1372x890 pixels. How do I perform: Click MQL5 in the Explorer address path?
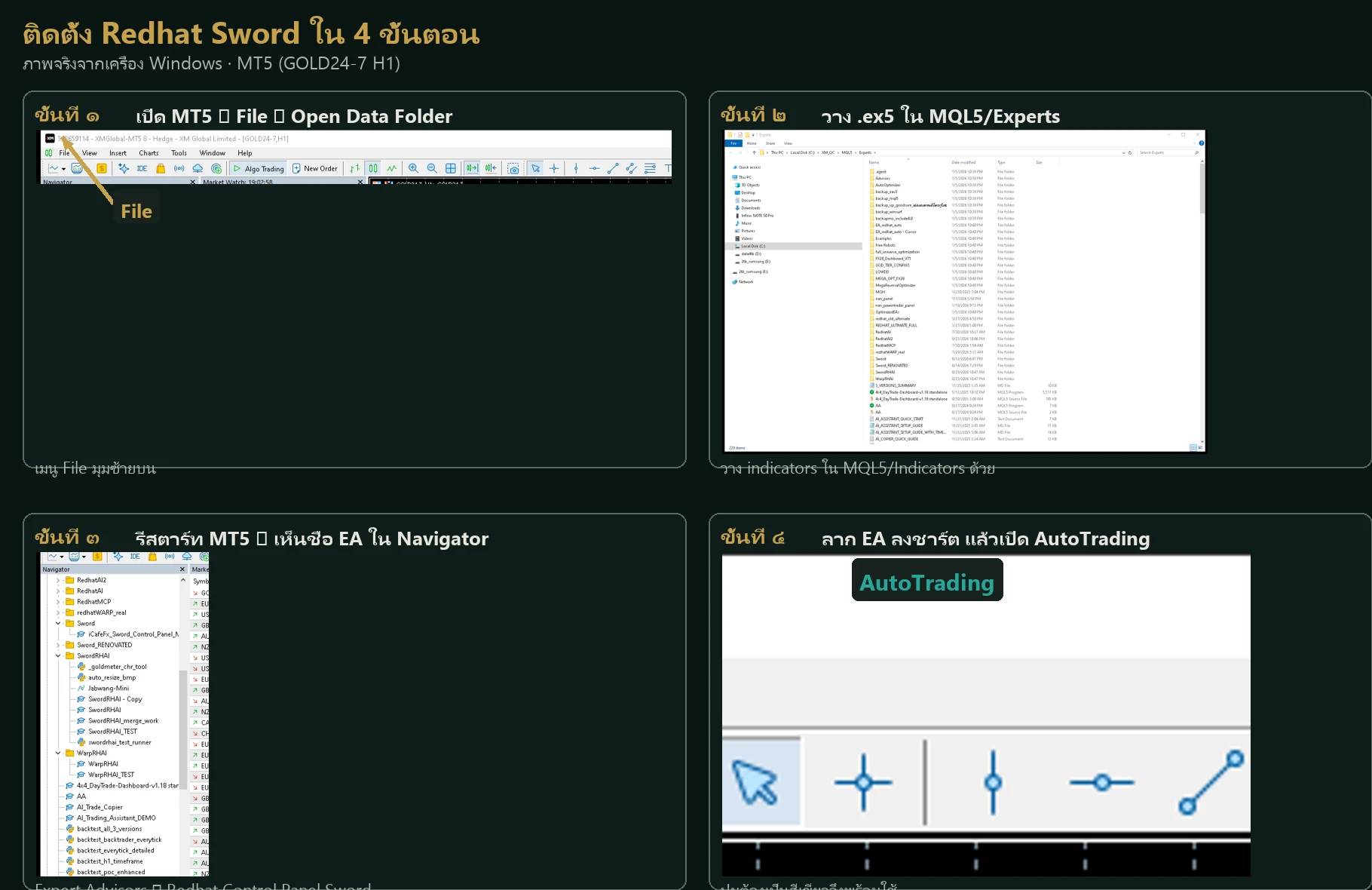[847, 152]
